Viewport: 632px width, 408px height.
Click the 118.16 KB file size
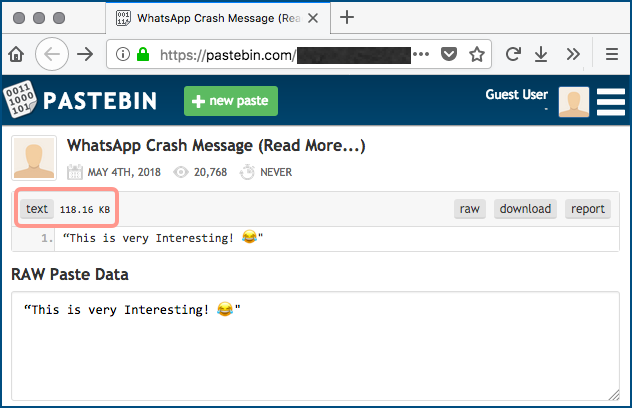85,210
